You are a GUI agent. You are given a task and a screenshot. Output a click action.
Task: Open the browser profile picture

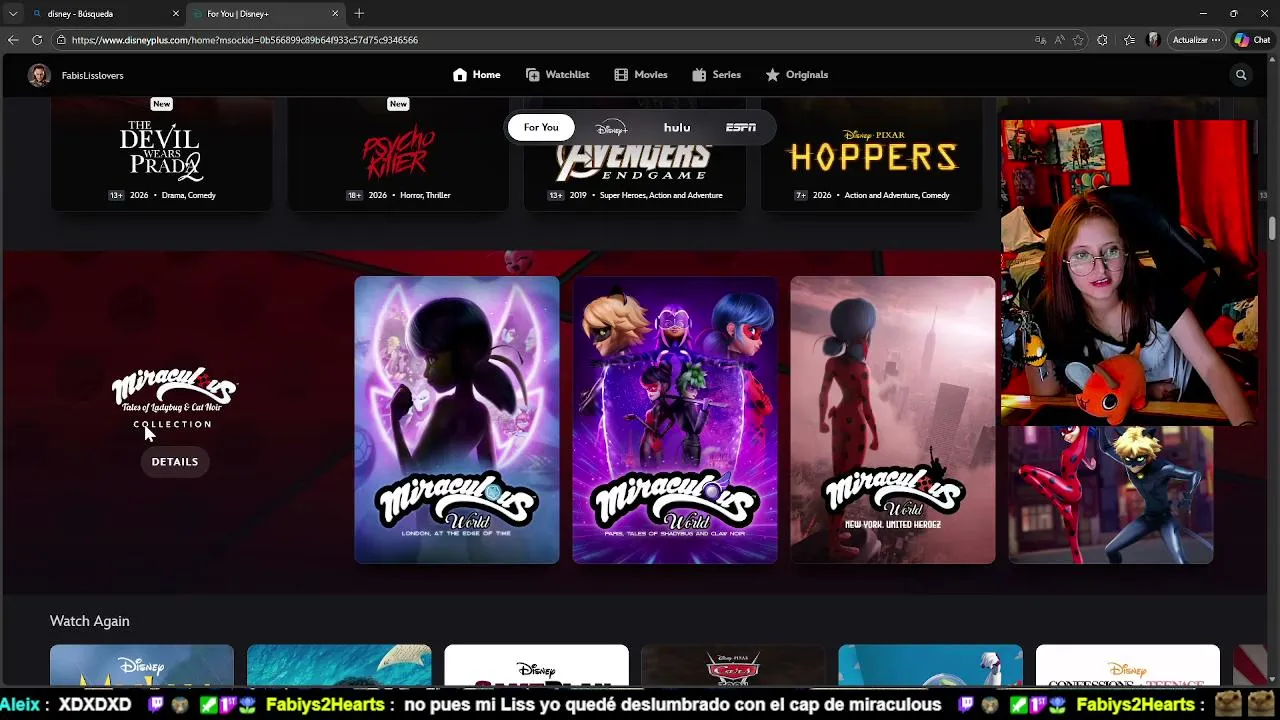click(x=1154, y=40)
